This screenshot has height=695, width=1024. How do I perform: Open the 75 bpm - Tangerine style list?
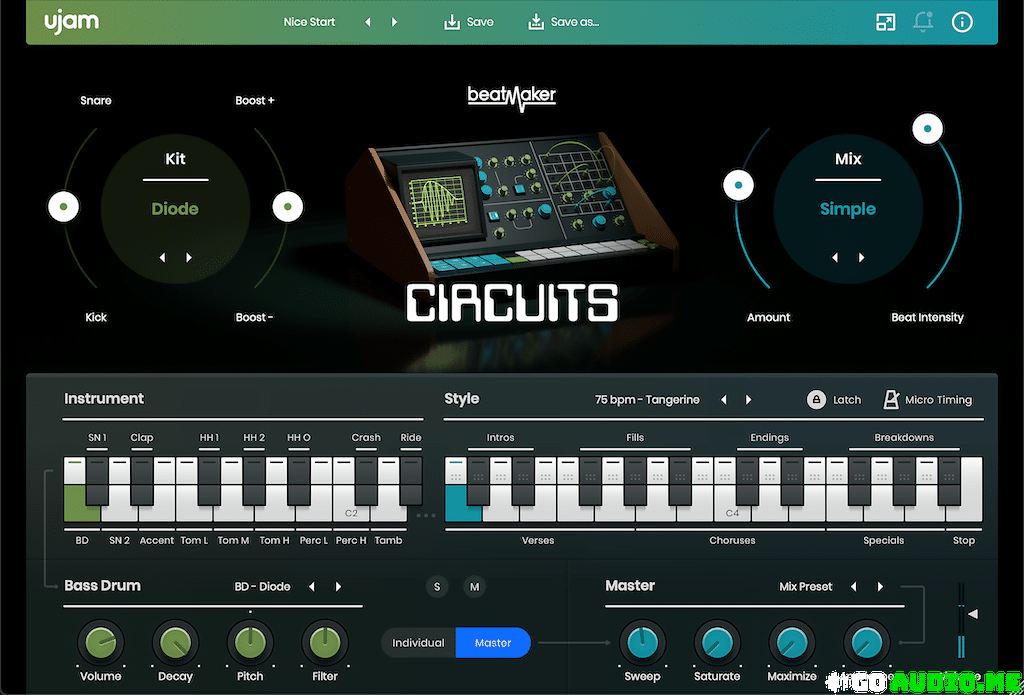tap(647, 400)
